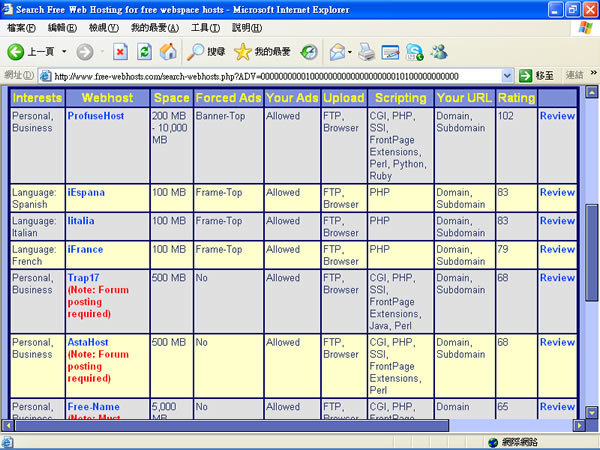Viewport: 600px width, 450px height.
Task: Click into the address URL field
Action: [276, 76]
